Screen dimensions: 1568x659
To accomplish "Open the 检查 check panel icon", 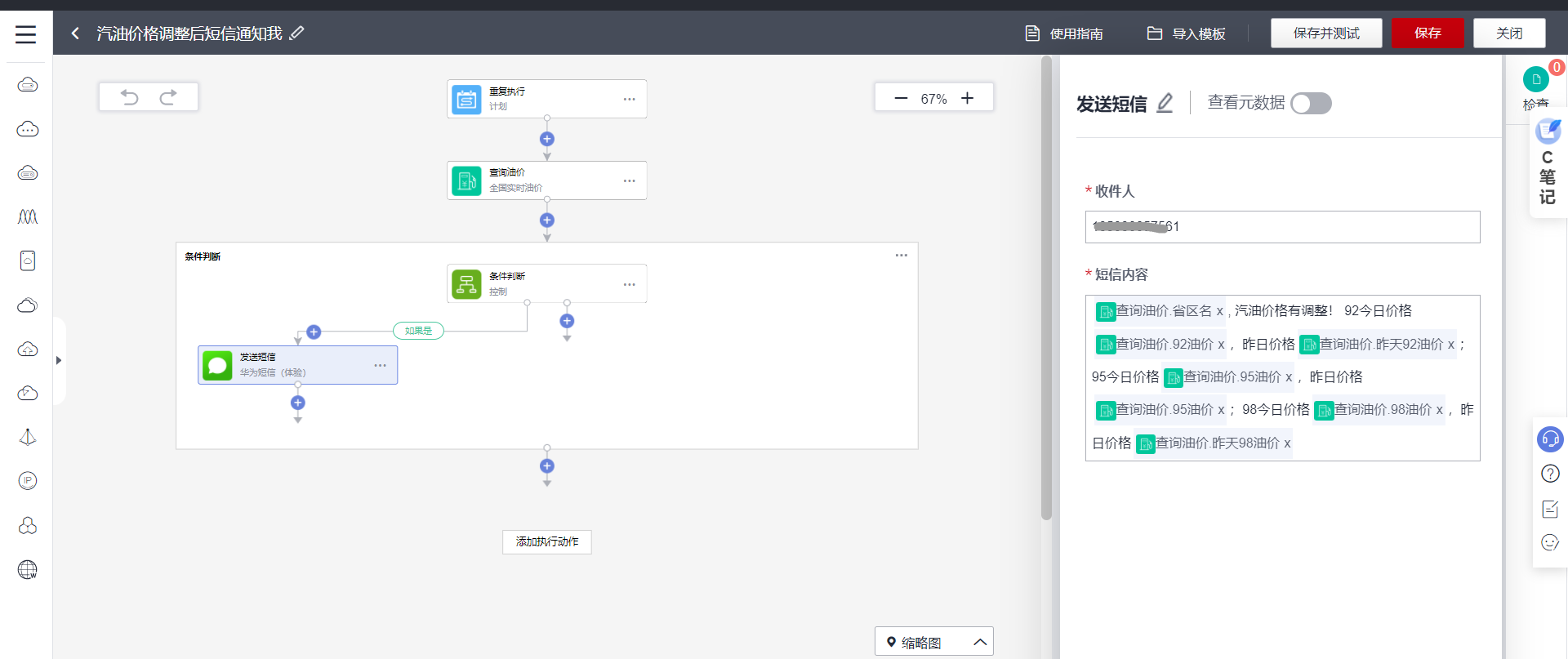I will click(x=1536, y=80).
